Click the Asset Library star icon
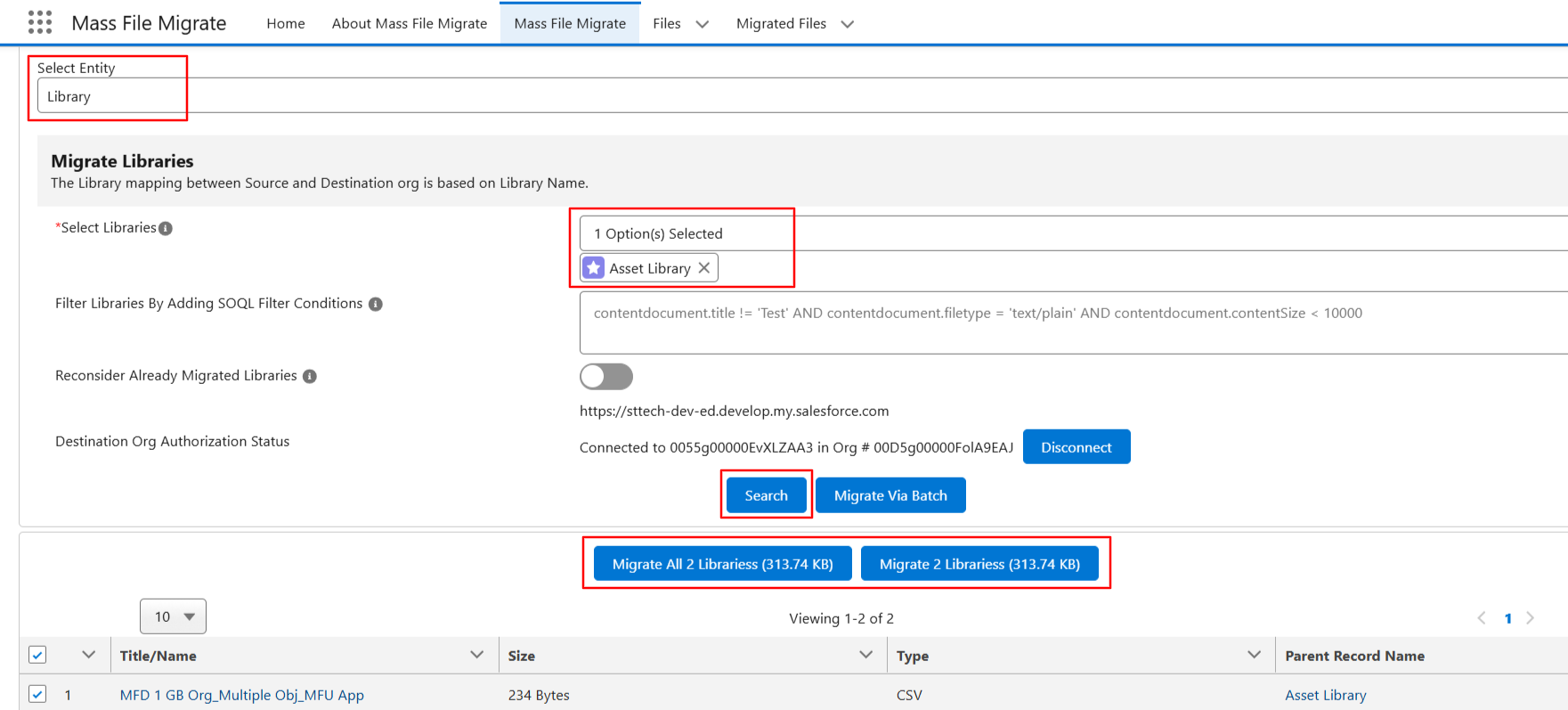 point(594,268)
